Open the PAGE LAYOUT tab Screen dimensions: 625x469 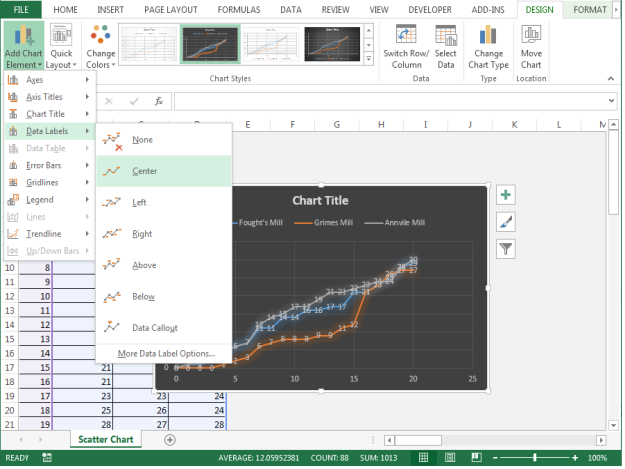click(x=171, y=10)
